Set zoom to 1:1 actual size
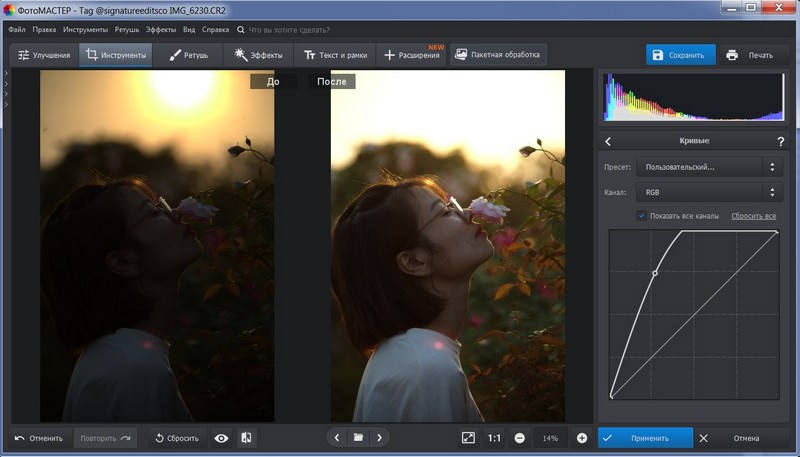The height and width of the screenshot is (457, 800). point(494,438)
